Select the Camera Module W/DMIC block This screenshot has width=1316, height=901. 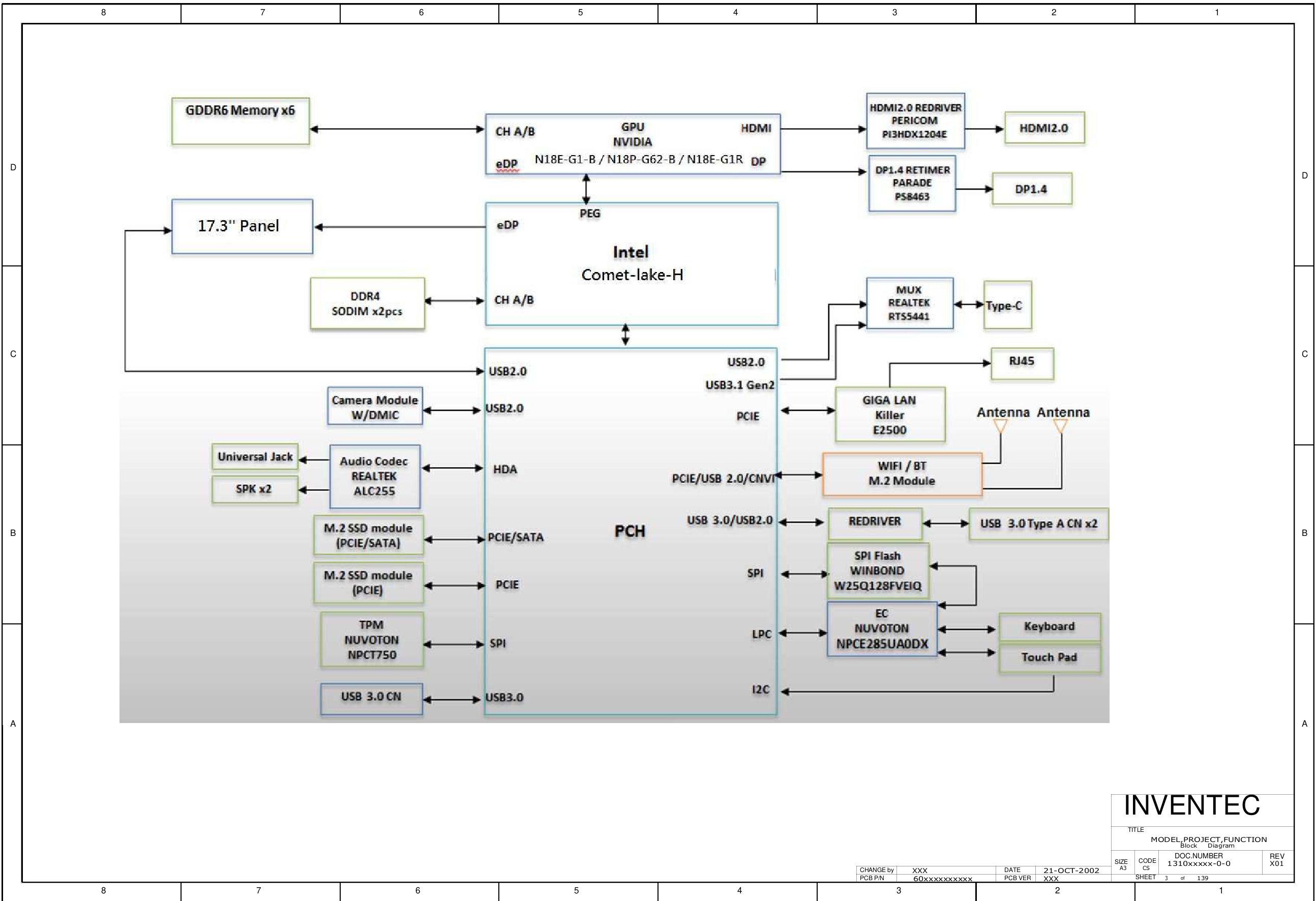[x=375, y=407]
